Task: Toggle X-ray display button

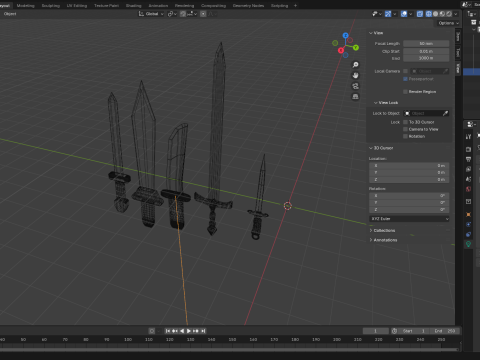Action: point(420,14)
